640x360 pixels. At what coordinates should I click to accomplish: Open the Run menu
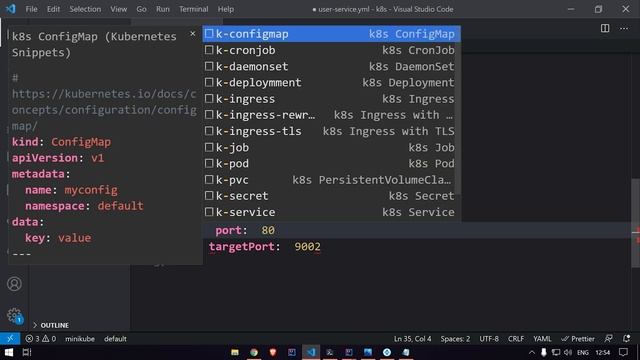pyautogui.click(x=162, y=9)
